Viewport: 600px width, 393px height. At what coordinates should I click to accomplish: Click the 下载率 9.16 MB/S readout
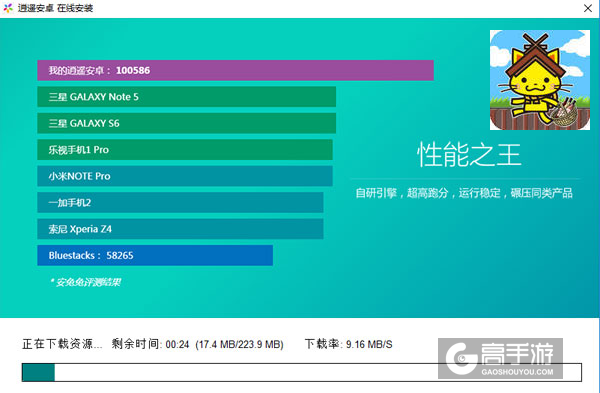[349, 344]
